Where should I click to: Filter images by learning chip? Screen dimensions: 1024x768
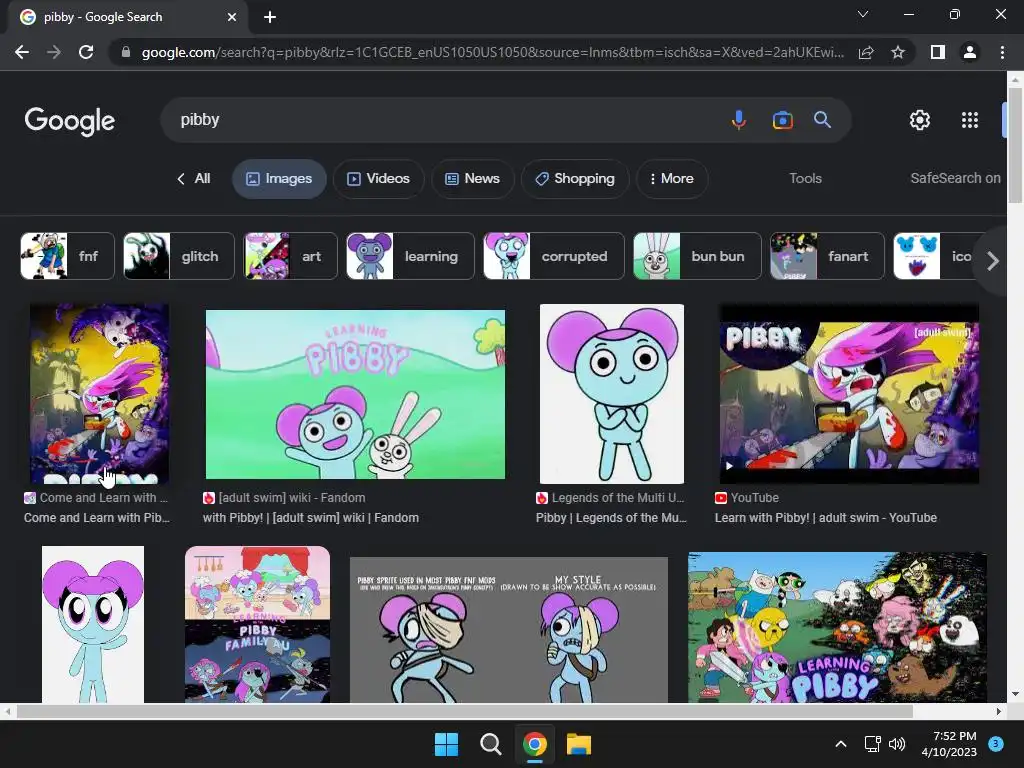[x=409, y=256]
